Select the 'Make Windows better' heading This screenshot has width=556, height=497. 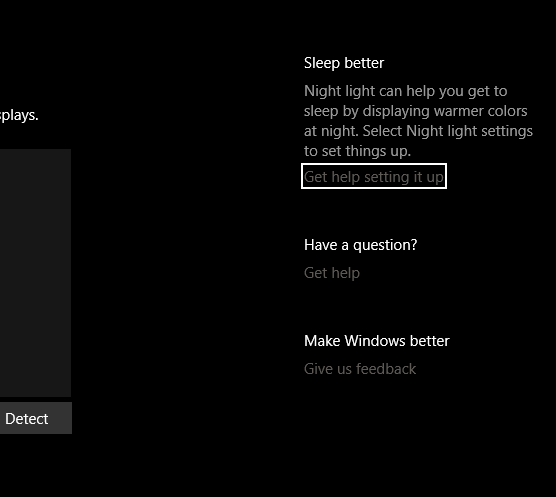pyautogui.click(x=377, y=341)
